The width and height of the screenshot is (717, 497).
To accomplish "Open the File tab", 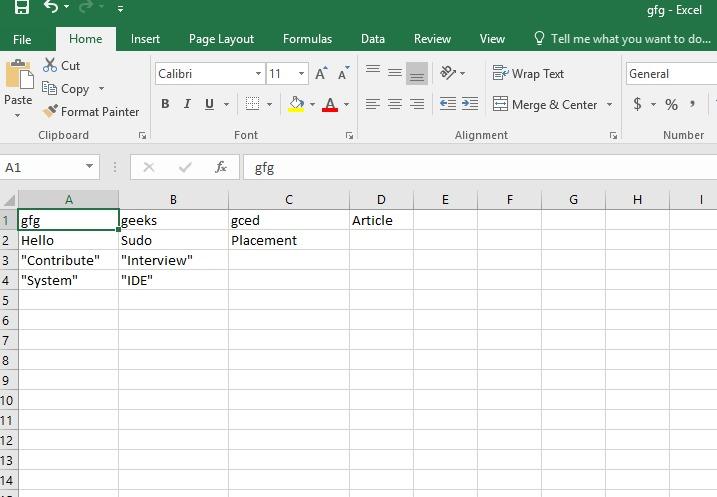I will click(22, 39).
